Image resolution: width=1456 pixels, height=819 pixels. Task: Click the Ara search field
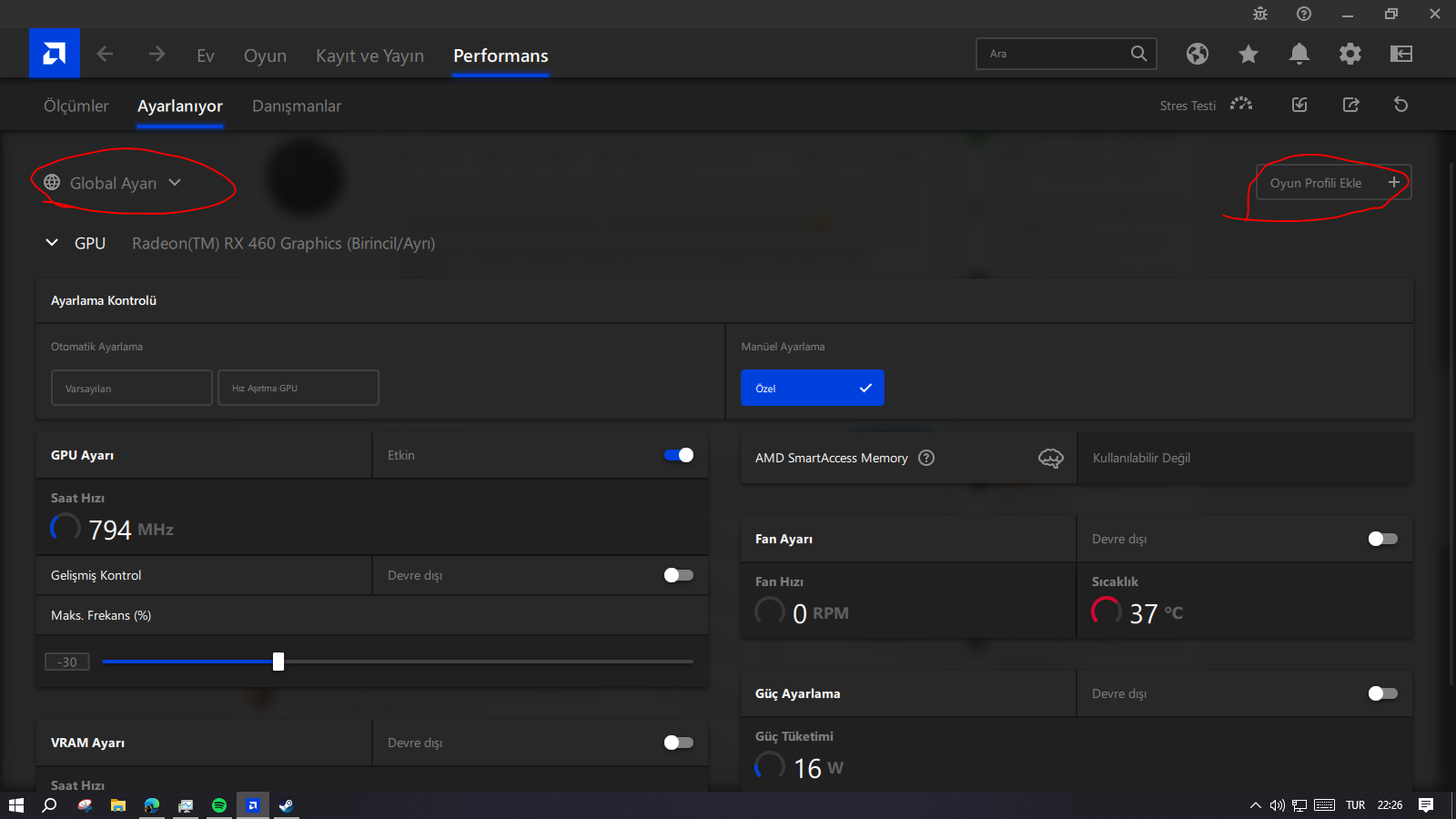(1067, 54)
